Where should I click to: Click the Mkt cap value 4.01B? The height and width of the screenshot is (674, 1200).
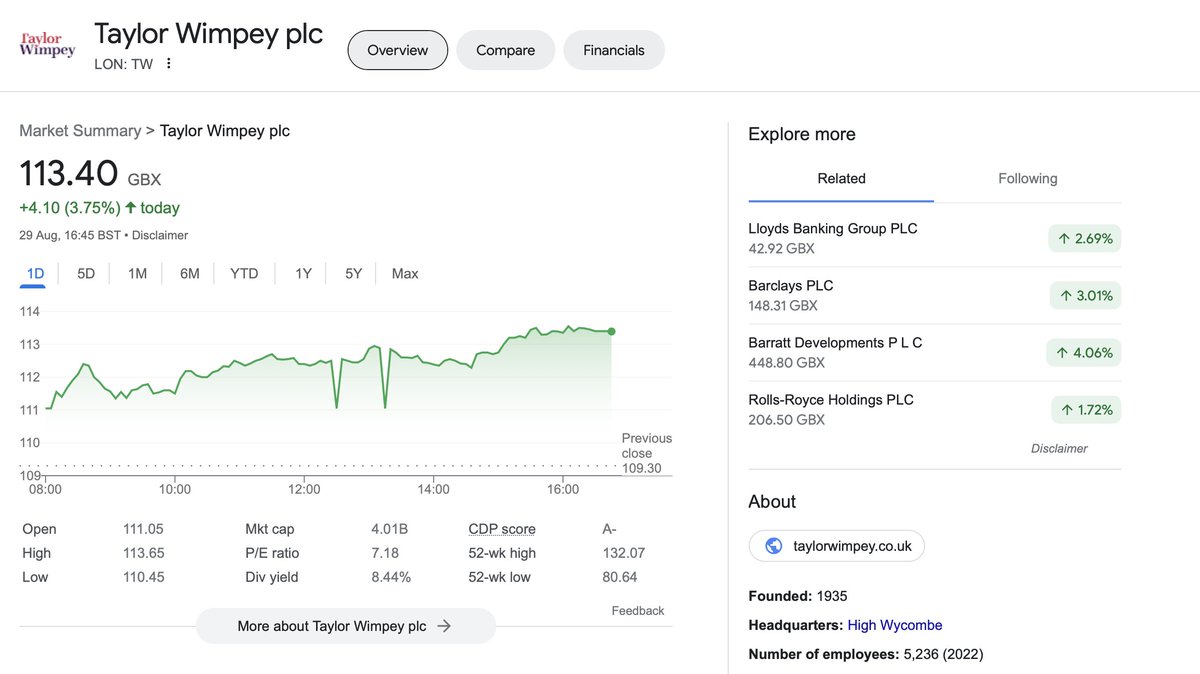click(x=390, y=529)
